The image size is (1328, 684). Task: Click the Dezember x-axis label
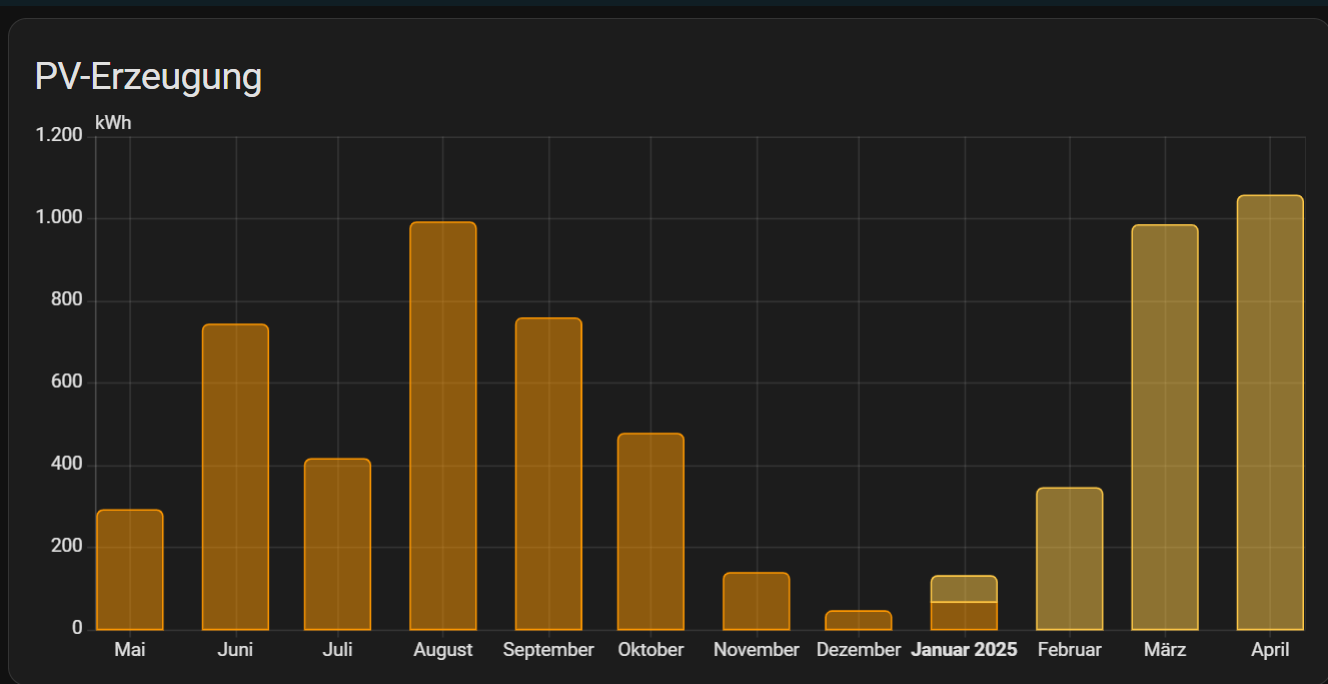[x=858, y=650]
